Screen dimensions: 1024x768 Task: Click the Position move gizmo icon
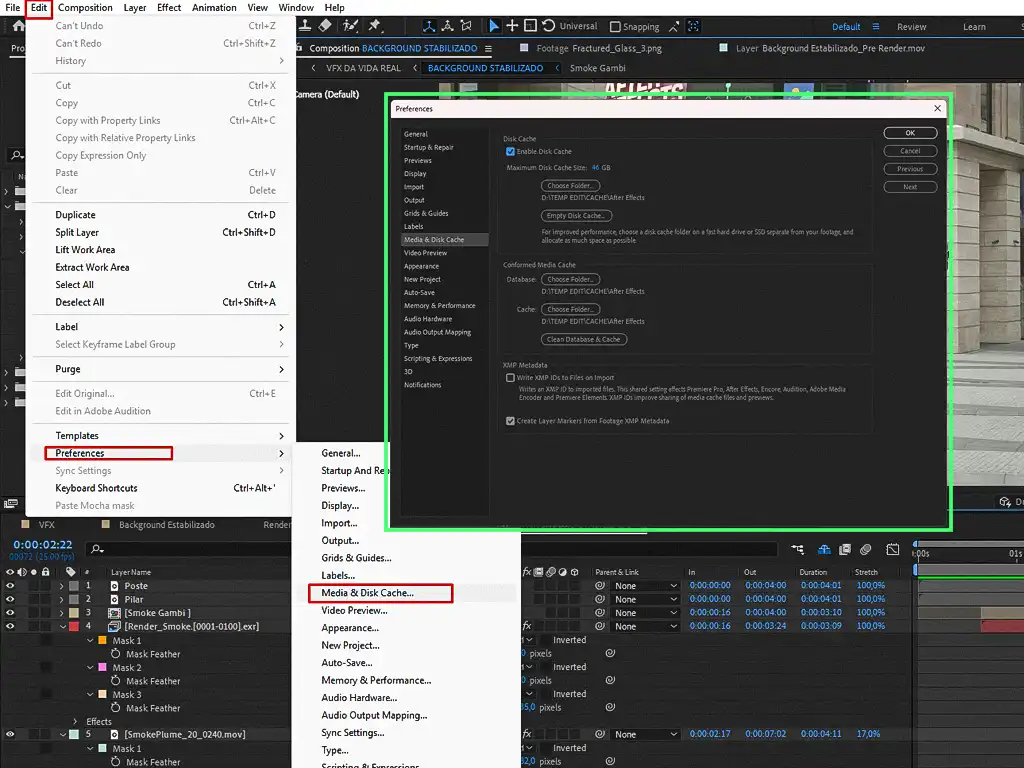[512, 25]
